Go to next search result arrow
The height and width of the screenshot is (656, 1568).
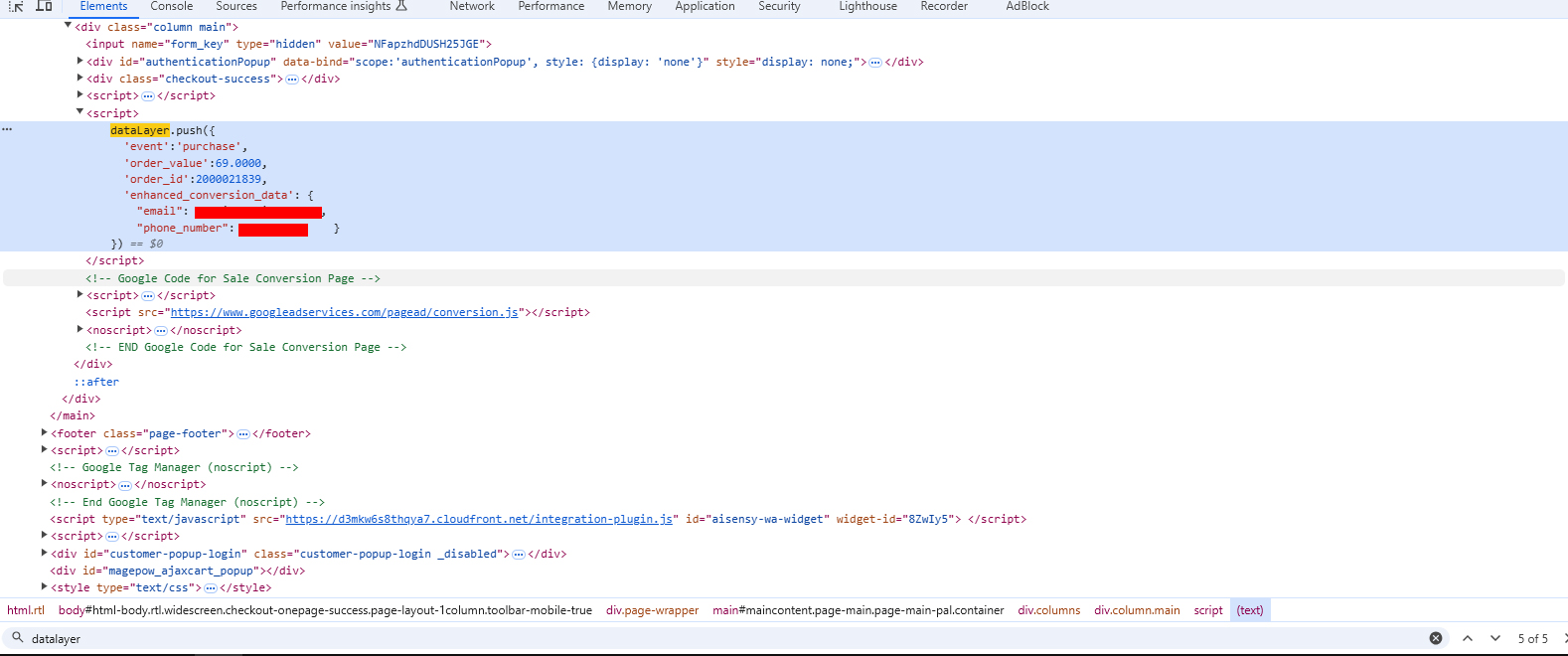point(1495,638)
